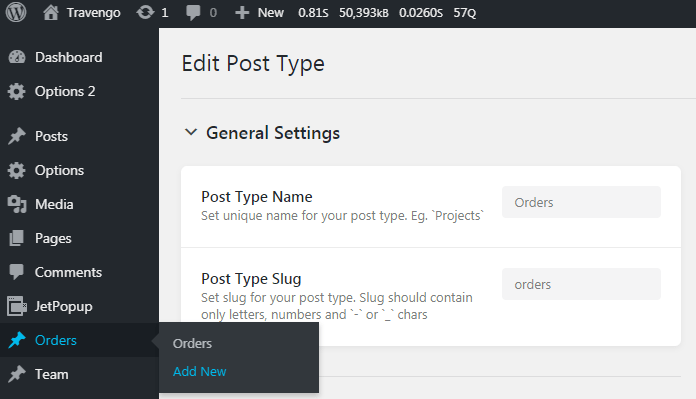Go to the Comments section
This screenshot has height=399, width=696.
point(68,272)
